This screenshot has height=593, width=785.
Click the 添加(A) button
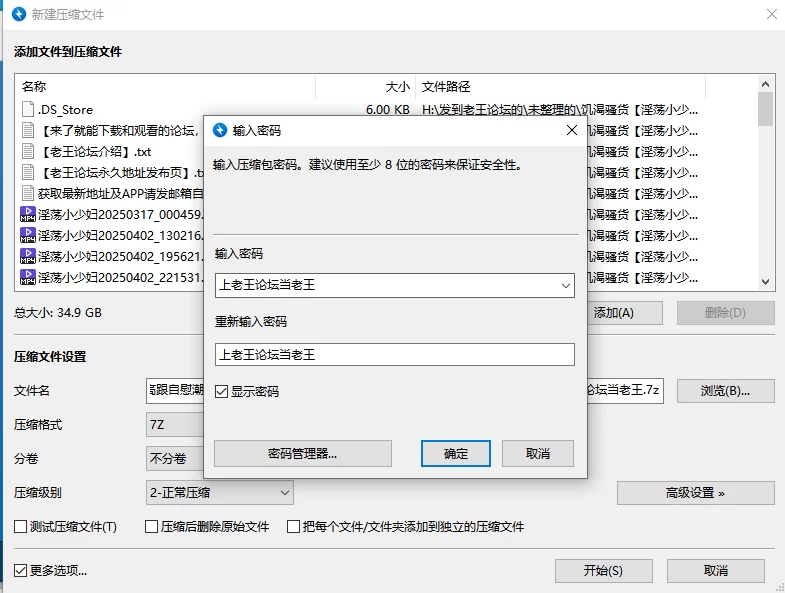pos(625,313)
